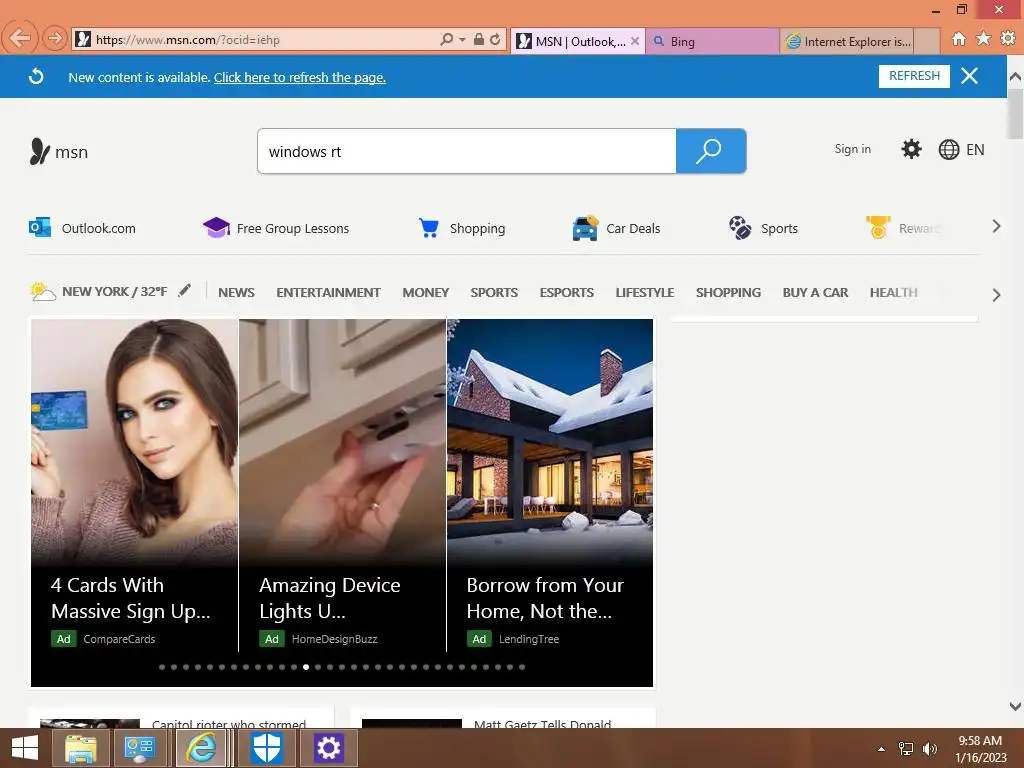
Task: Open language selector globe EN
Action: 961,150
